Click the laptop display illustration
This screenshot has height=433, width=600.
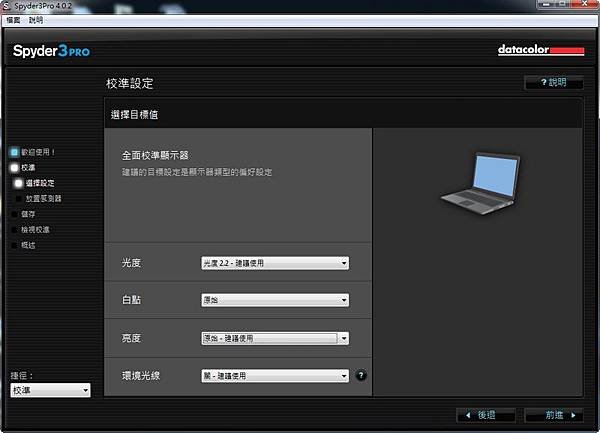pos(481,183)
